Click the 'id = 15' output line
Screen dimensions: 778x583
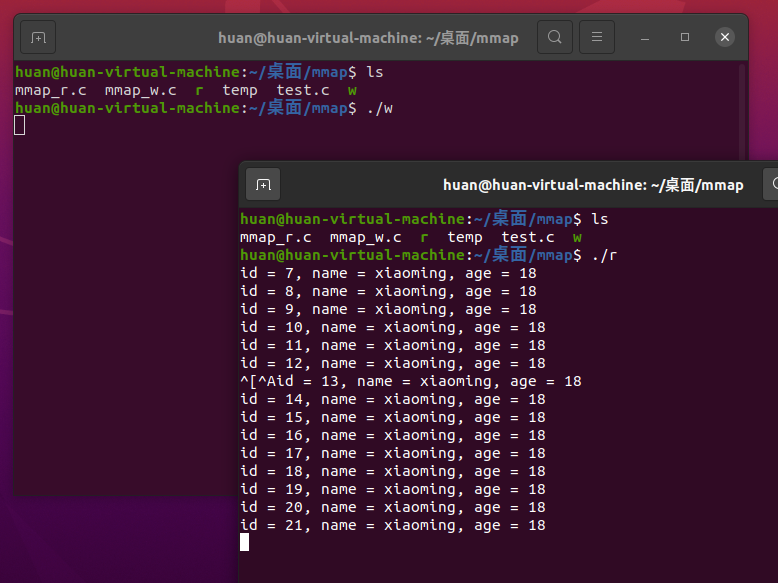point(393,417)
